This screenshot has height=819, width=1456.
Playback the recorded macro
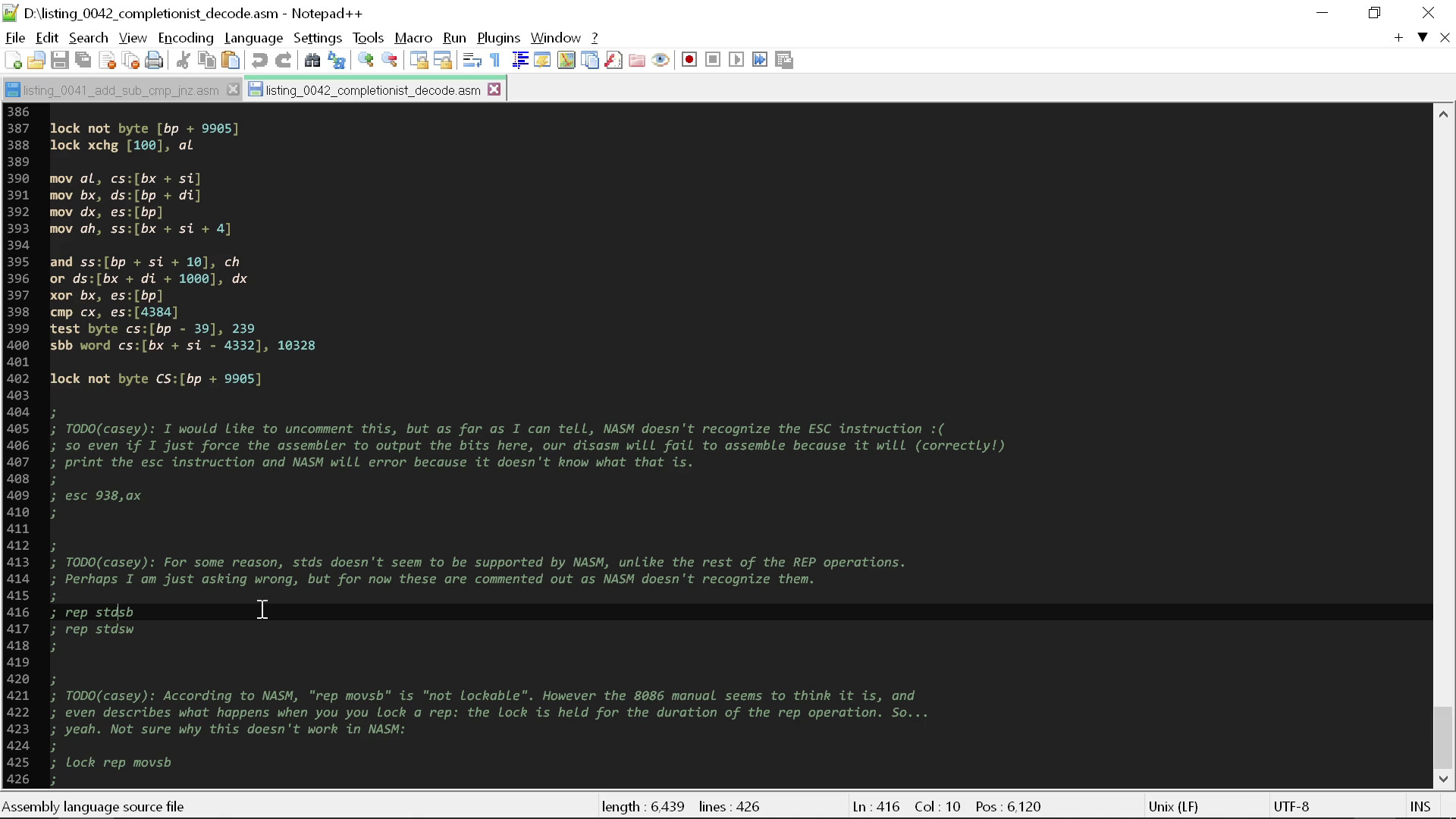[736, 60]
